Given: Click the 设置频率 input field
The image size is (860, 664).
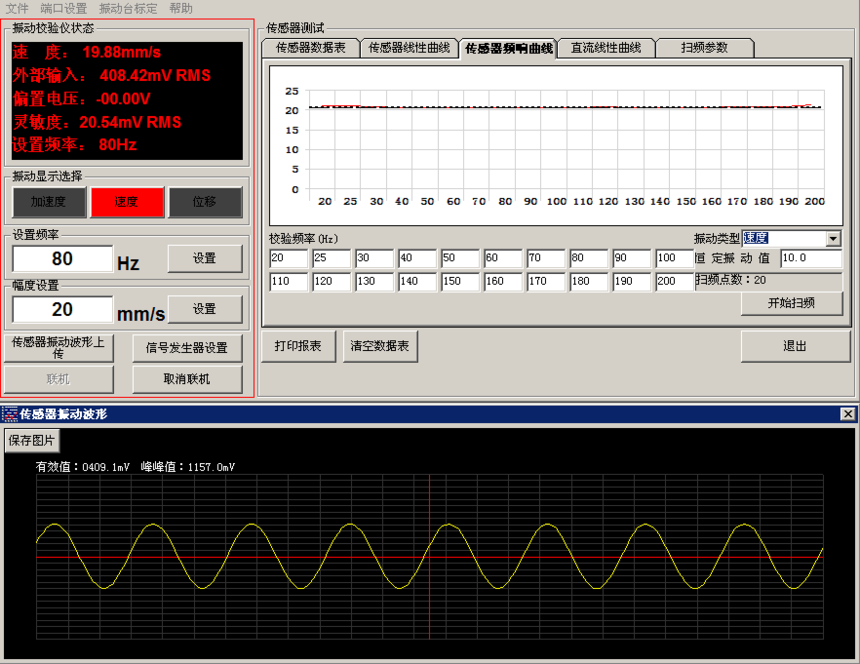Looking at the screenshot, I should point(63,259).
